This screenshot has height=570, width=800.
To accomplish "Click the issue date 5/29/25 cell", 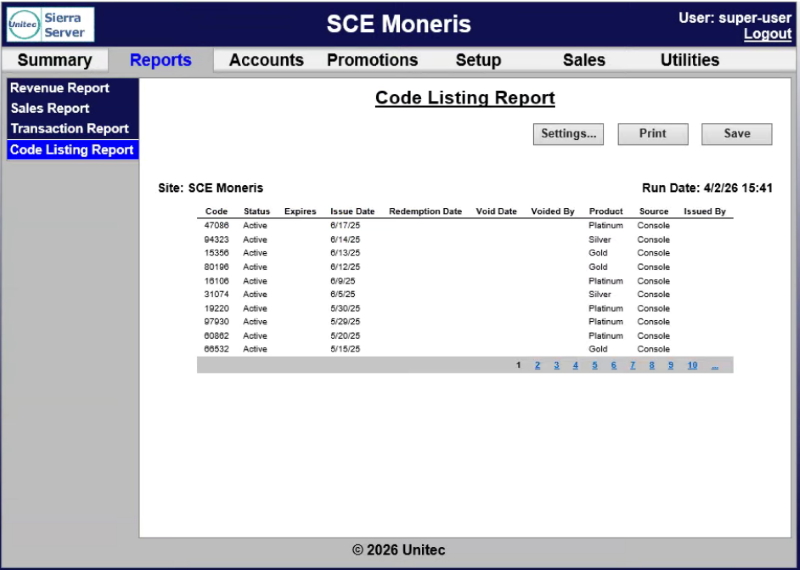I will (x=345, y=322).
